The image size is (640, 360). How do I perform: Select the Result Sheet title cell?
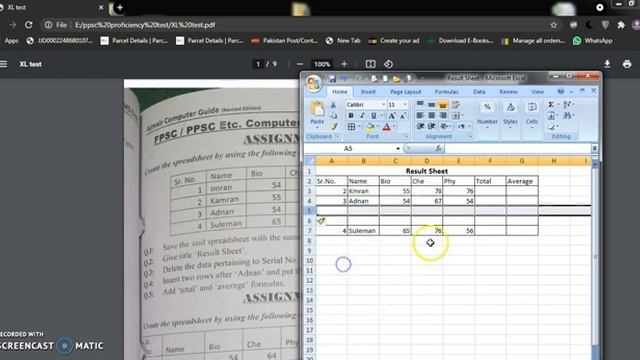(x=427, y=171)
